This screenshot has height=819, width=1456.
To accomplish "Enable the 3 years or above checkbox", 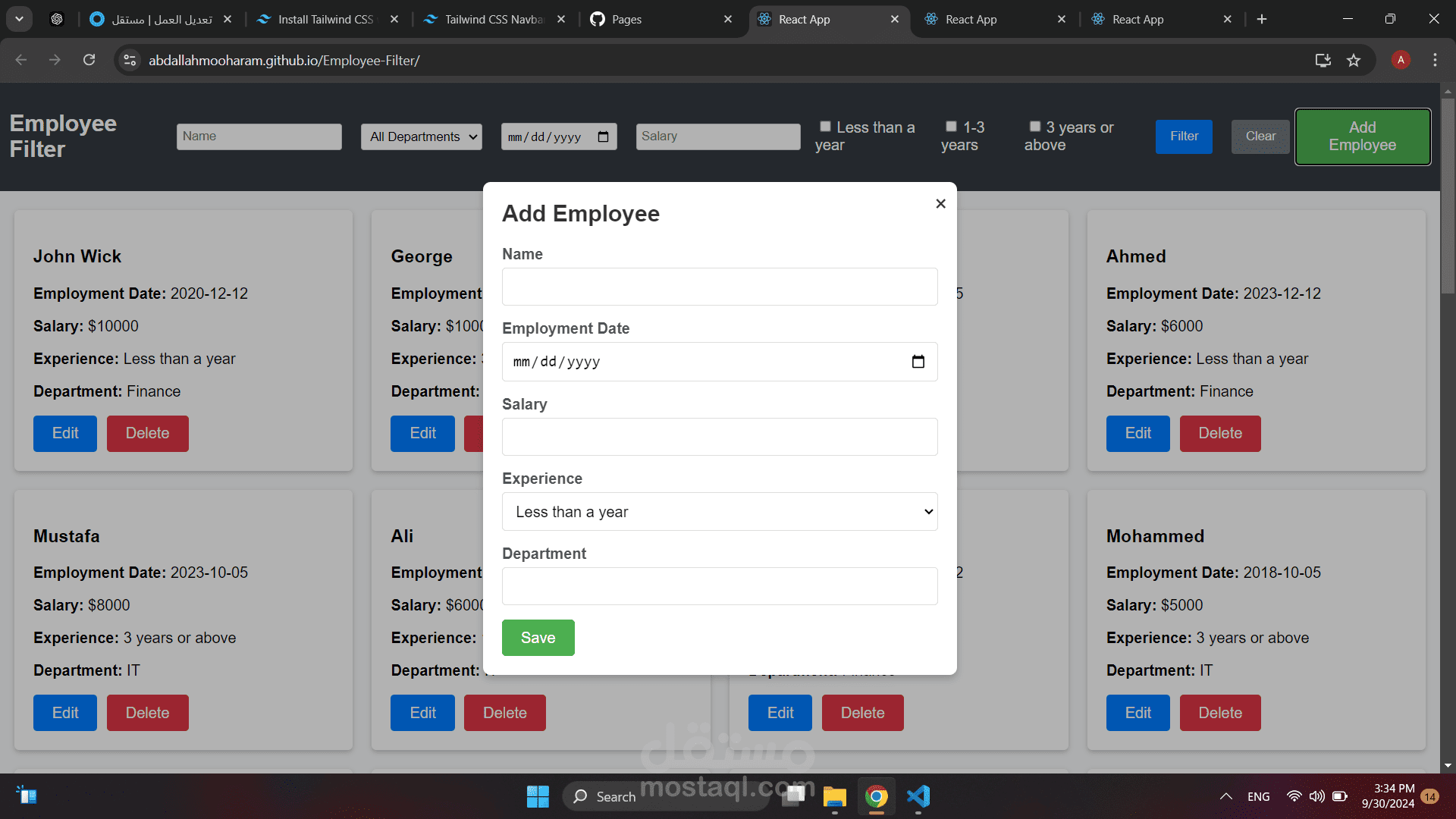I will click(1034, 127).
